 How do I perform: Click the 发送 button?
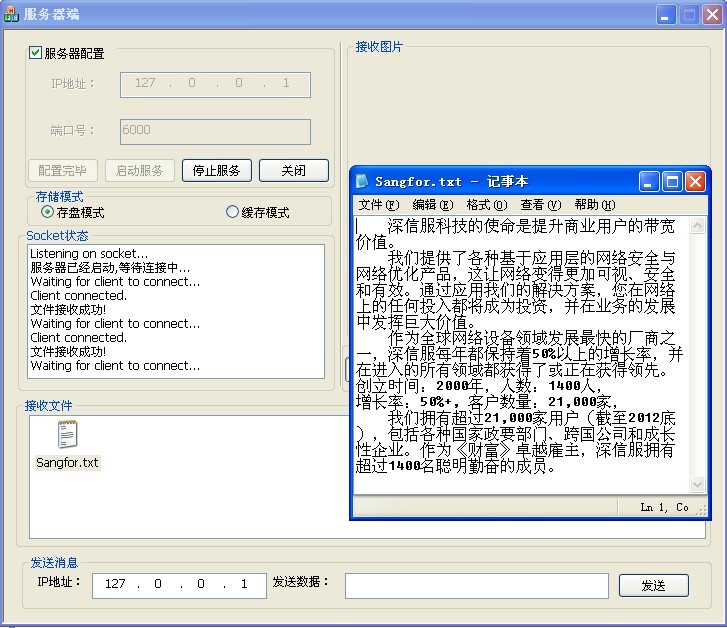[654, 586]
